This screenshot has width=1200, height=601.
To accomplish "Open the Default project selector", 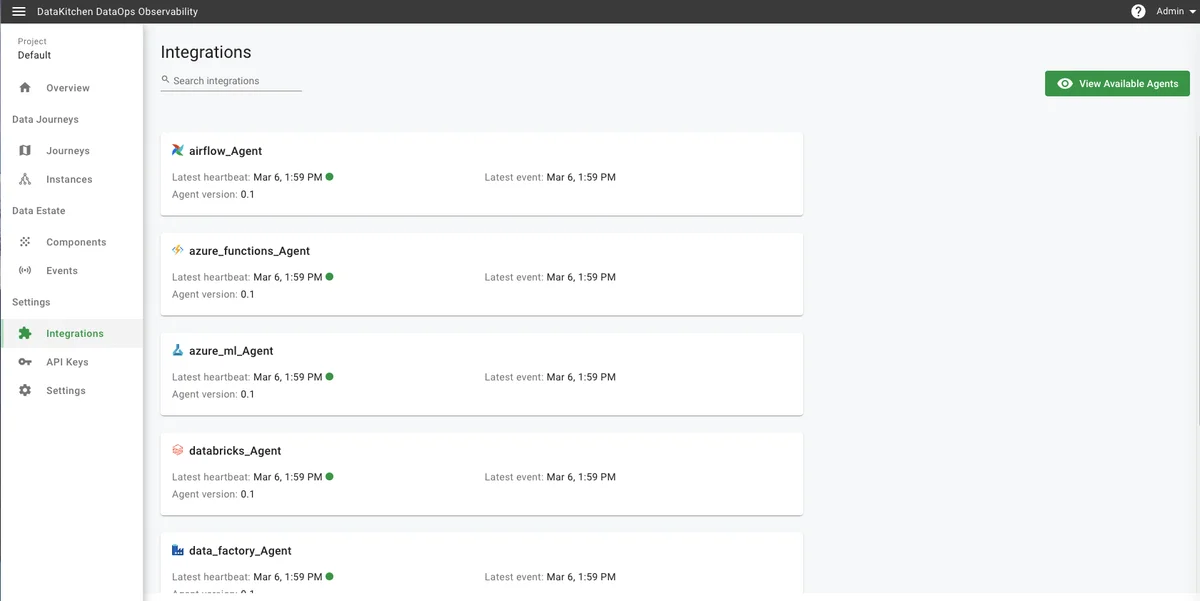I will coord(34,55).
